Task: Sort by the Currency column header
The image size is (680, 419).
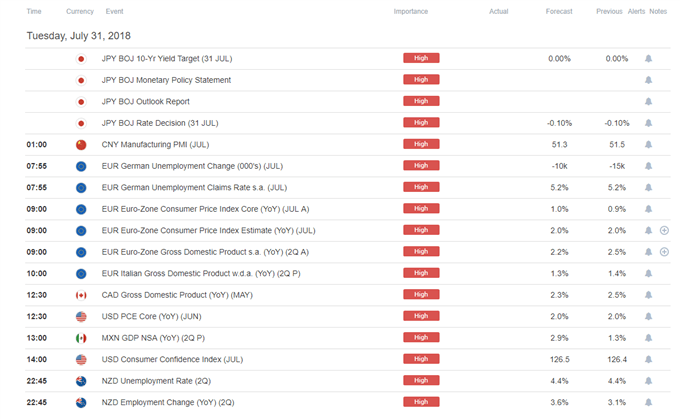Action: (80, 11)
